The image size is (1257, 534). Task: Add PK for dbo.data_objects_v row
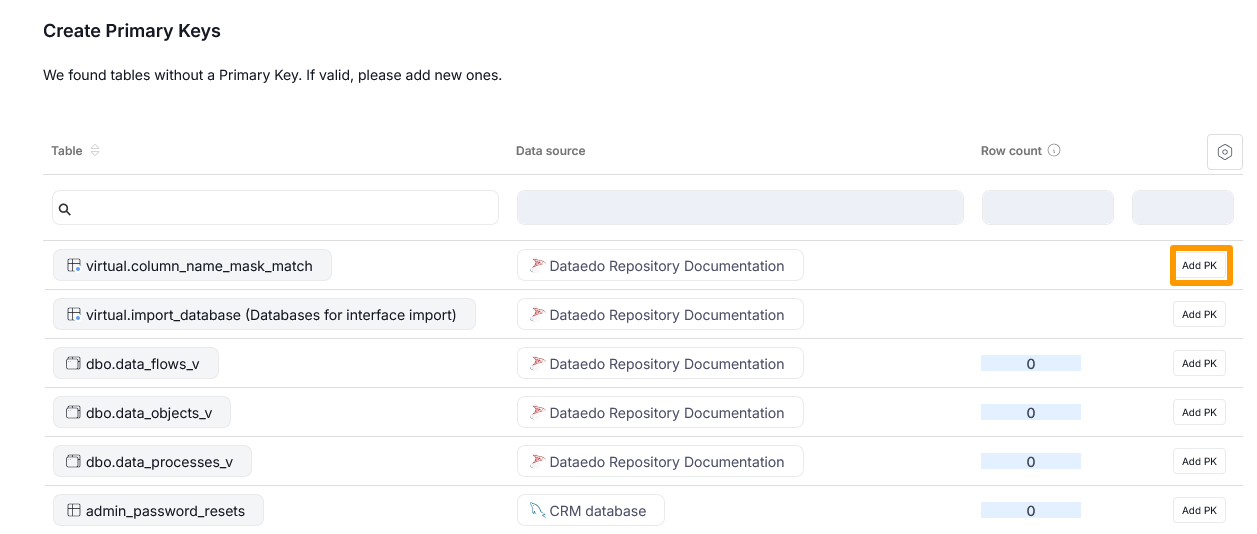click(1199, 413)
